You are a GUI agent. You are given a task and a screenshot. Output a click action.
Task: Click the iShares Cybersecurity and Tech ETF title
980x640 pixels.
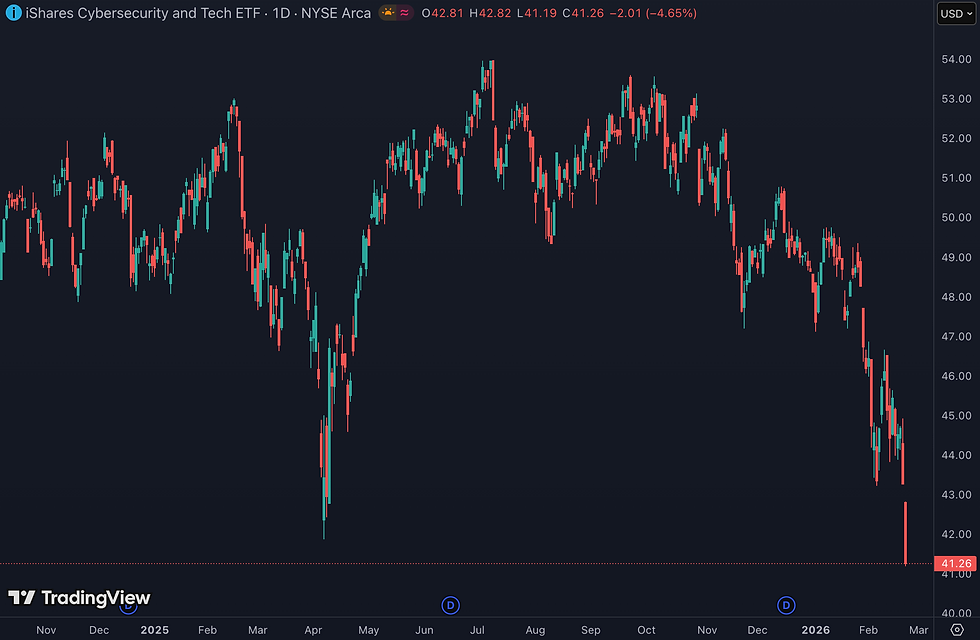142,13
